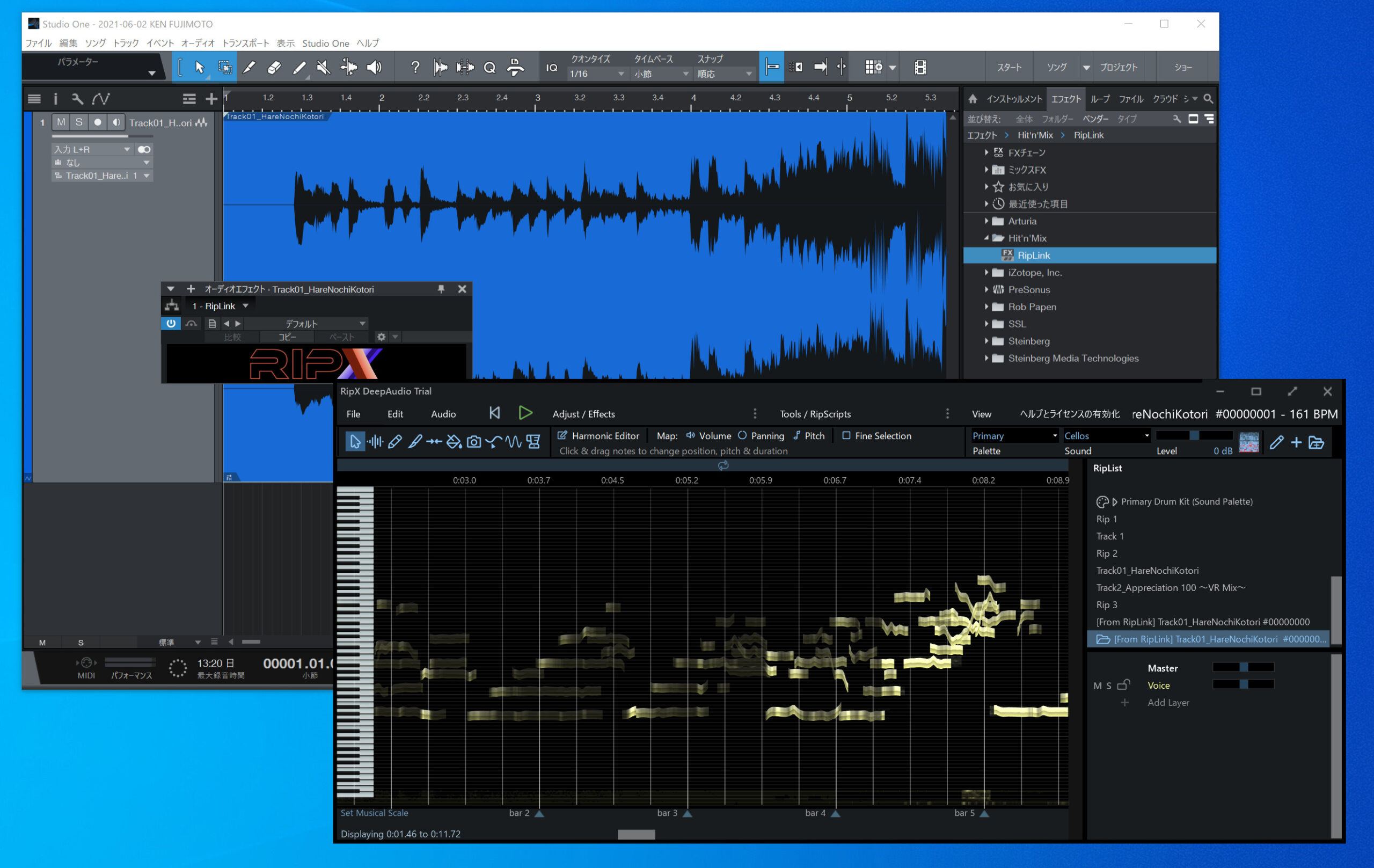Toggle the Harmonic Editor option
The image size is (1374, 868).
coord(598,435)
